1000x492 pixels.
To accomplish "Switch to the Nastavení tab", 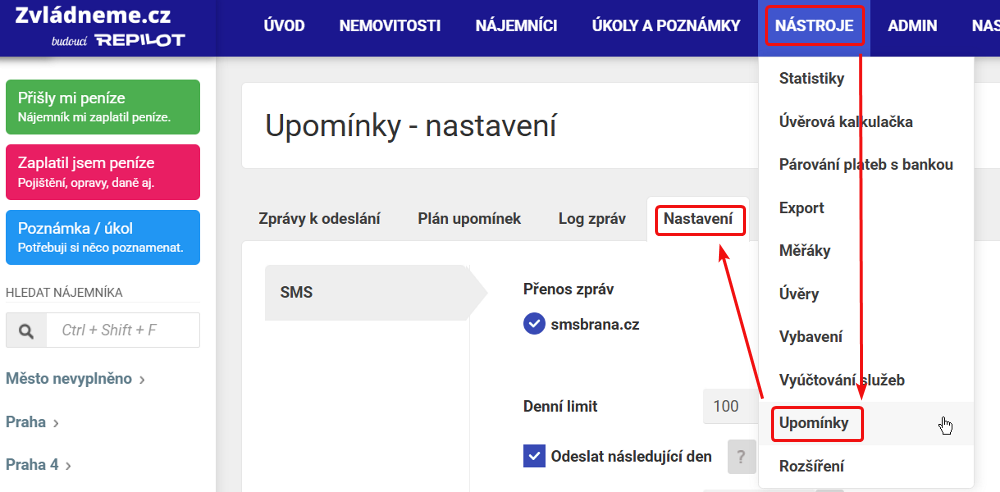I will [698, 219].
